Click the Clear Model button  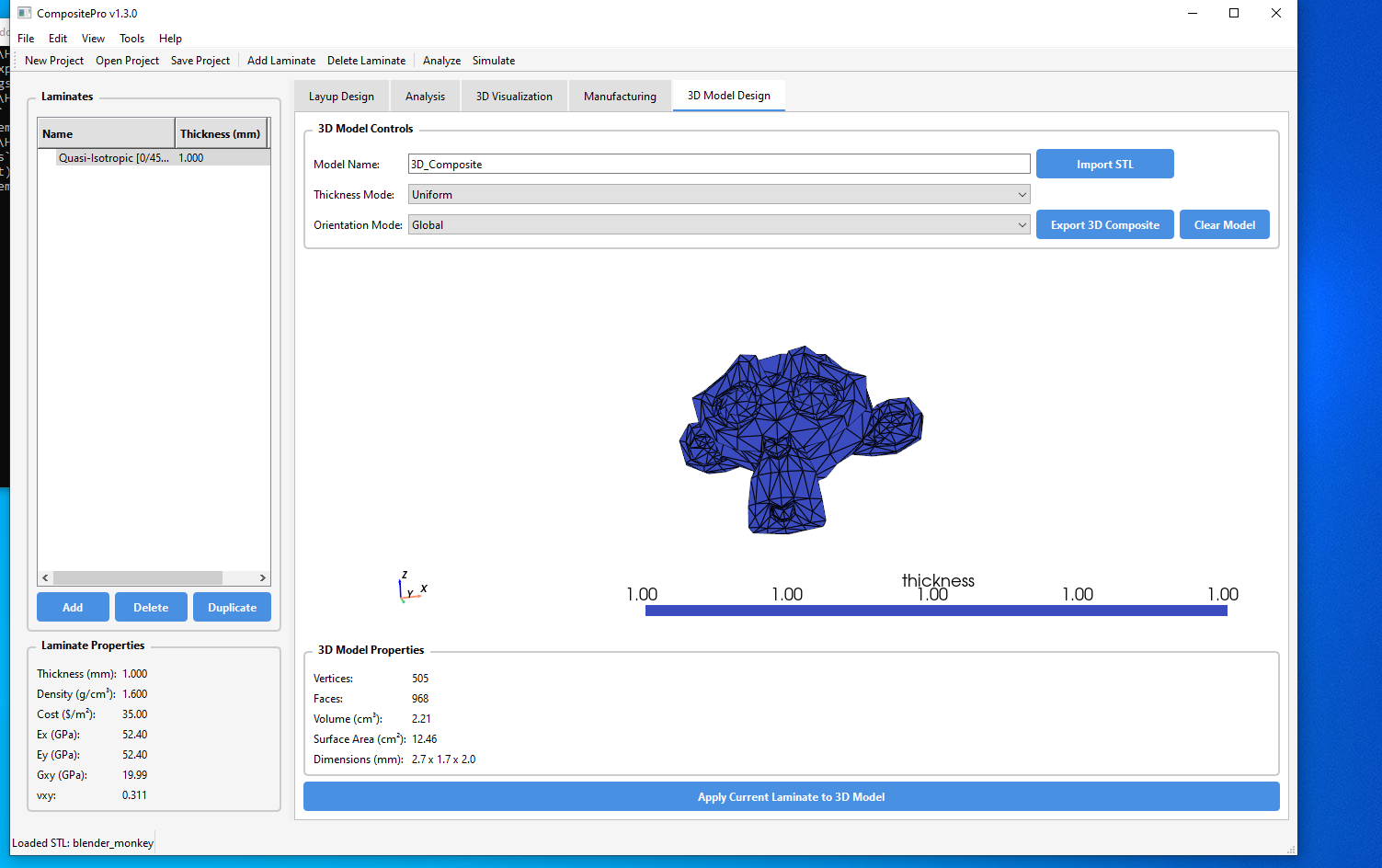1225,224
